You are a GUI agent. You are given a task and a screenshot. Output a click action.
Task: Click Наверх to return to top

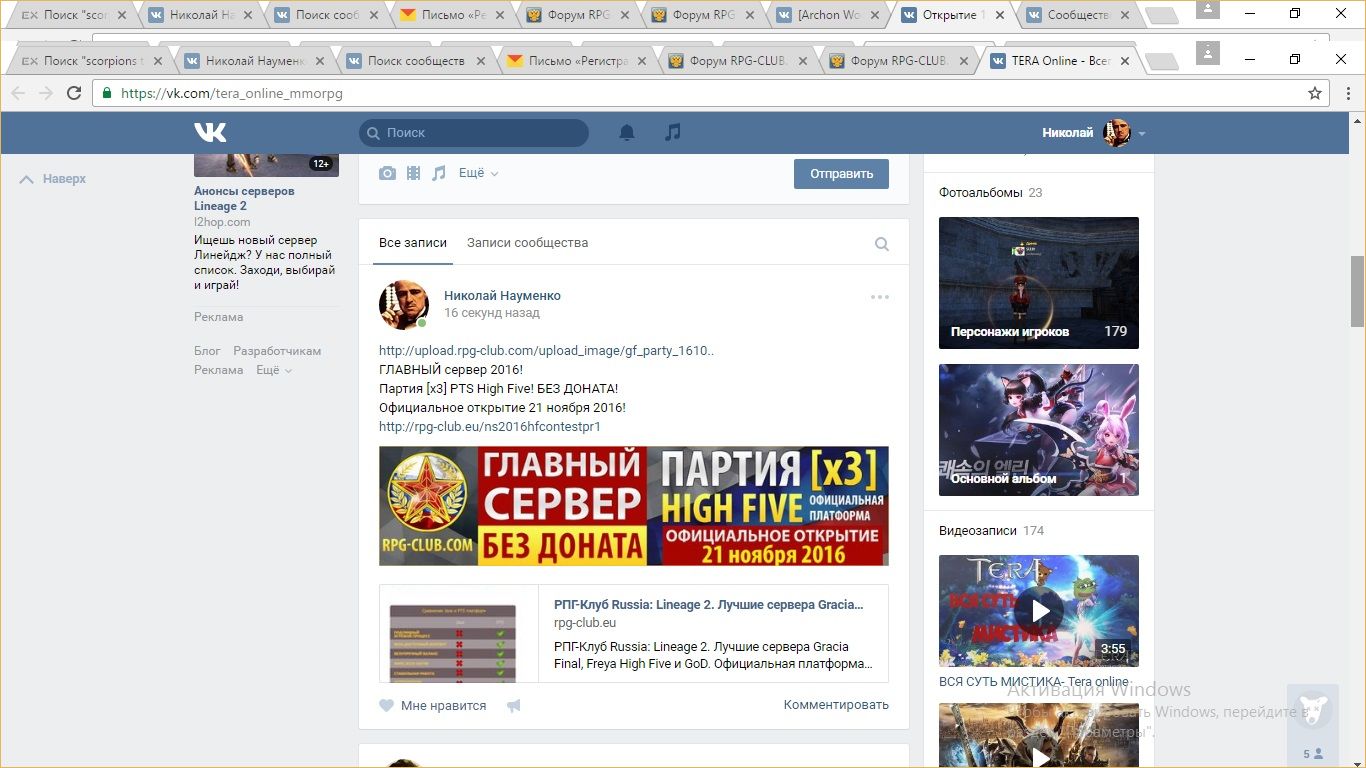53,179
